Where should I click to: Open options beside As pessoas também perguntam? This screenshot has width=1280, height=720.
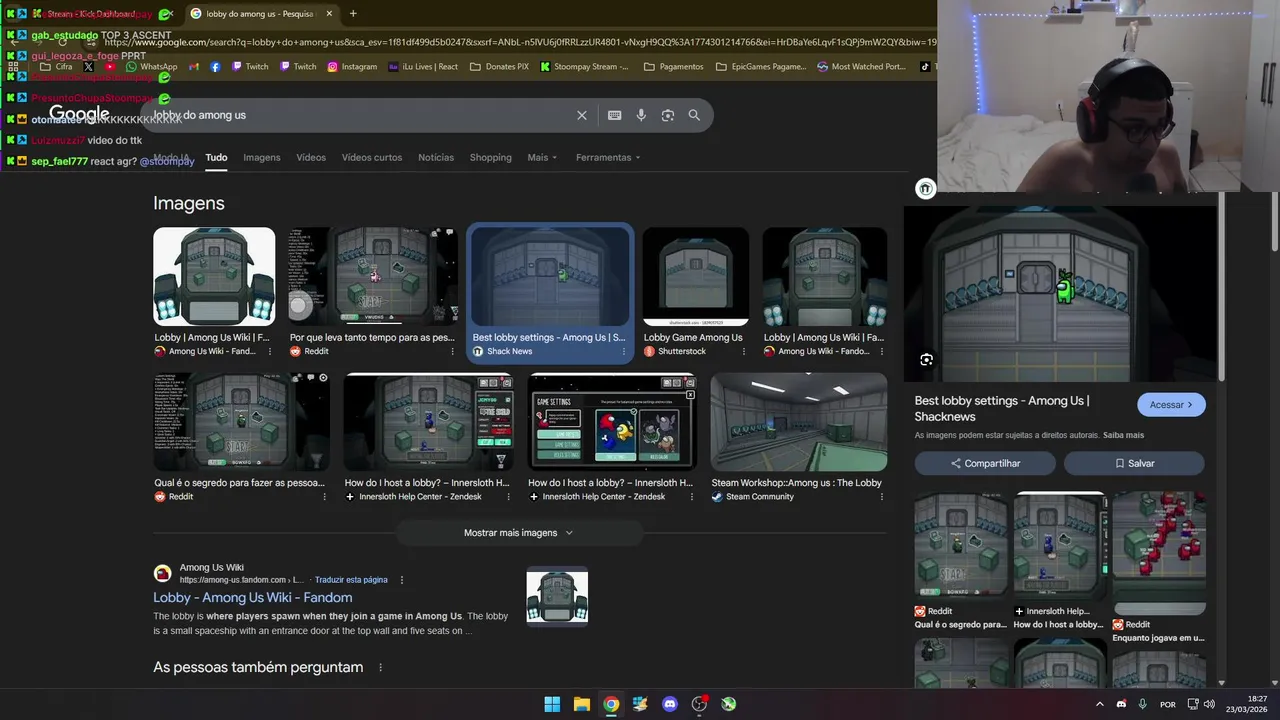pyautogui.click(x=380, y=667)
